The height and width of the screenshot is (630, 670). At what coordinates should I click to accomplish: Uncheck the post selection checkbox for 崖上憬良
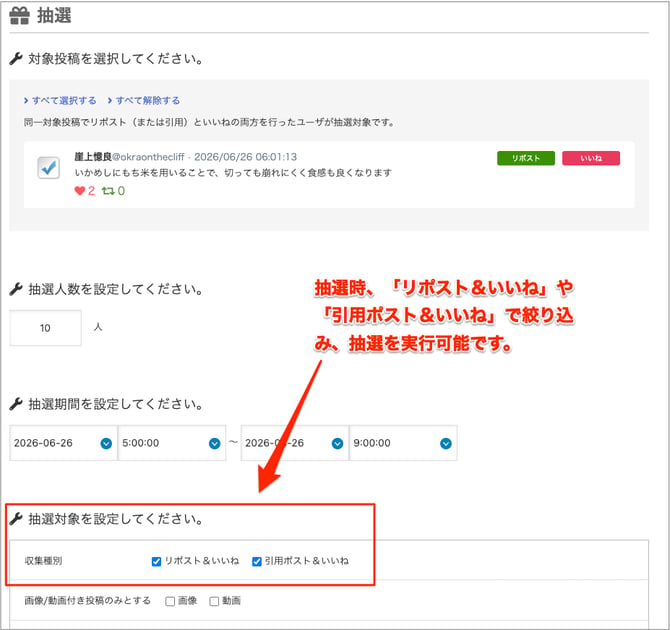point(48,168)
